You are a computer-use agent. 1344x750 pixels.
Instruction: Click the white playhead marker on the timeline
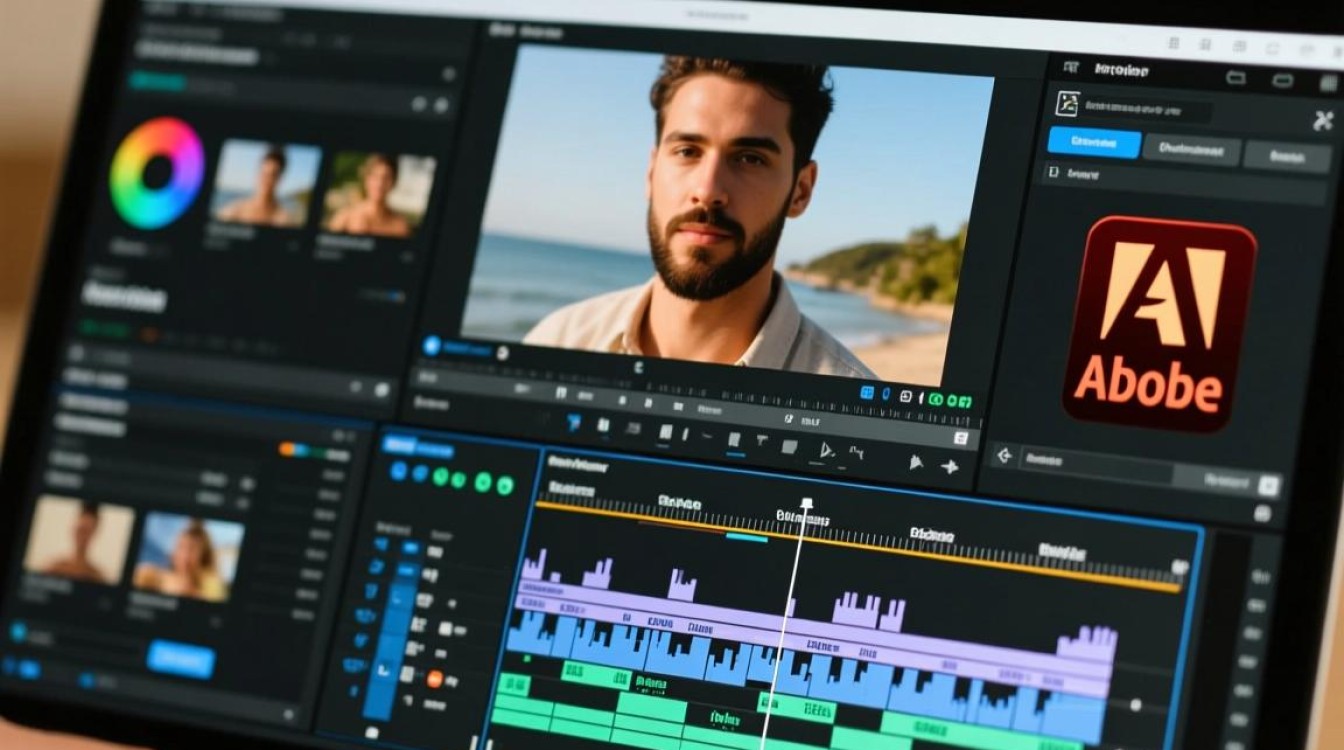(x=806, y=503)
